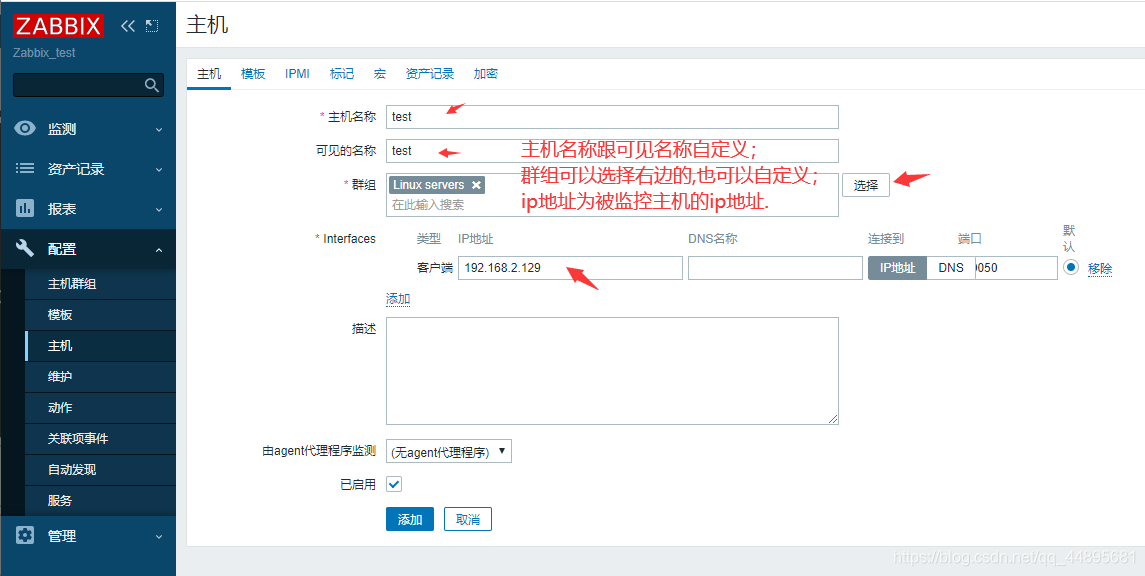Click the Zabbix_test server name
Screen dimensions: 1145x576
click(x=45, y=53)
